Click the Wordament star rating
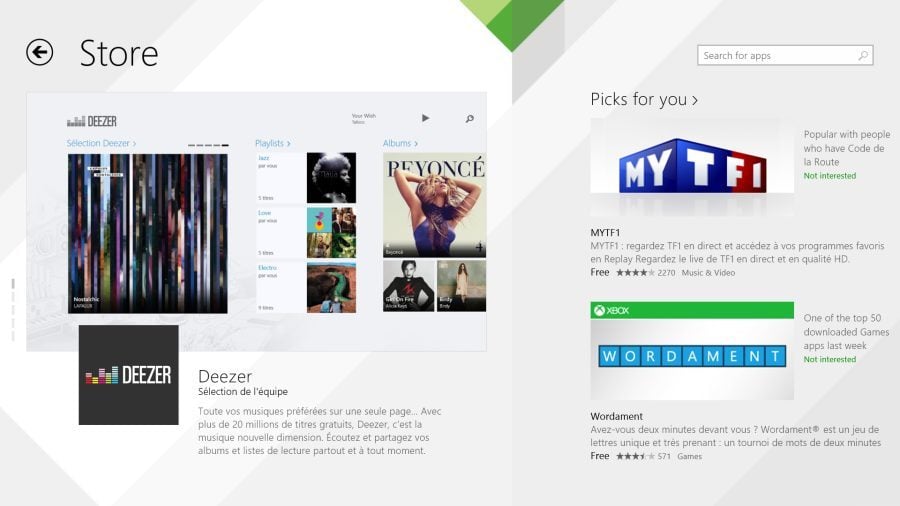The image size is (900, 506). point(635,456)
